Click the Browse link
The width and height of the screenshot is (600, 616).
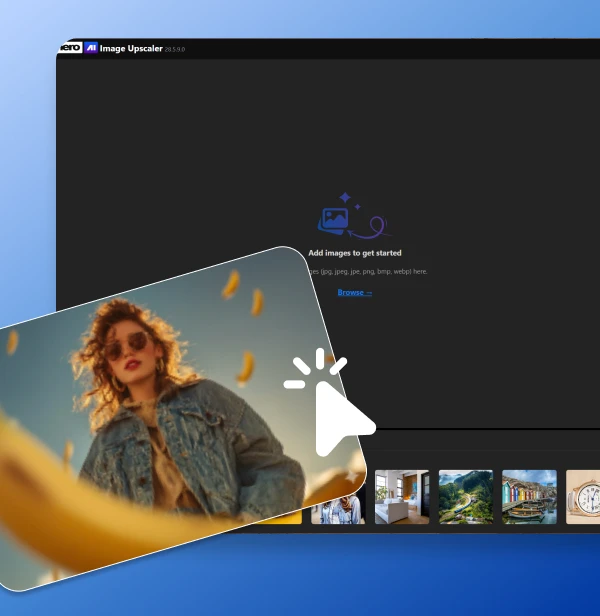354,292
